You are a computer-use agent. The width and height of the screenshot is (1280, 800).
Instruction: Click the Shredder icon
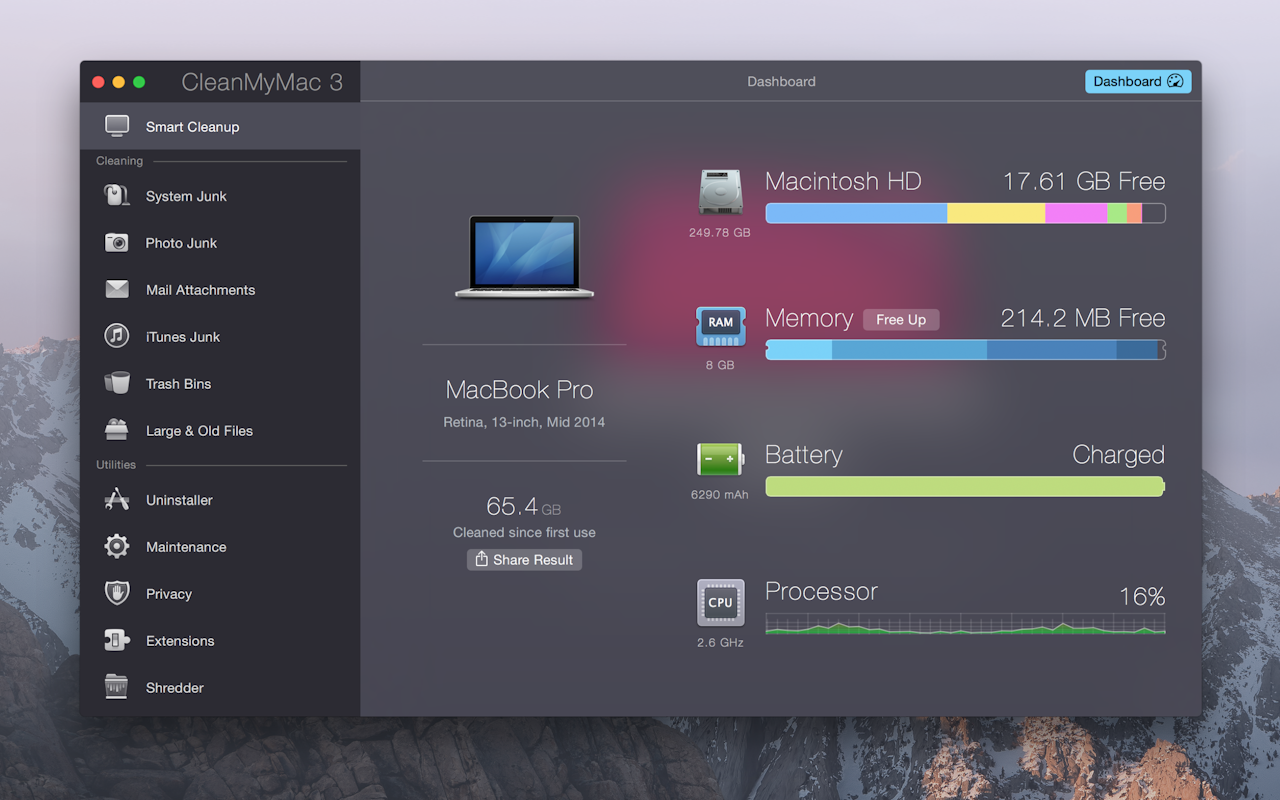[117, 688]
